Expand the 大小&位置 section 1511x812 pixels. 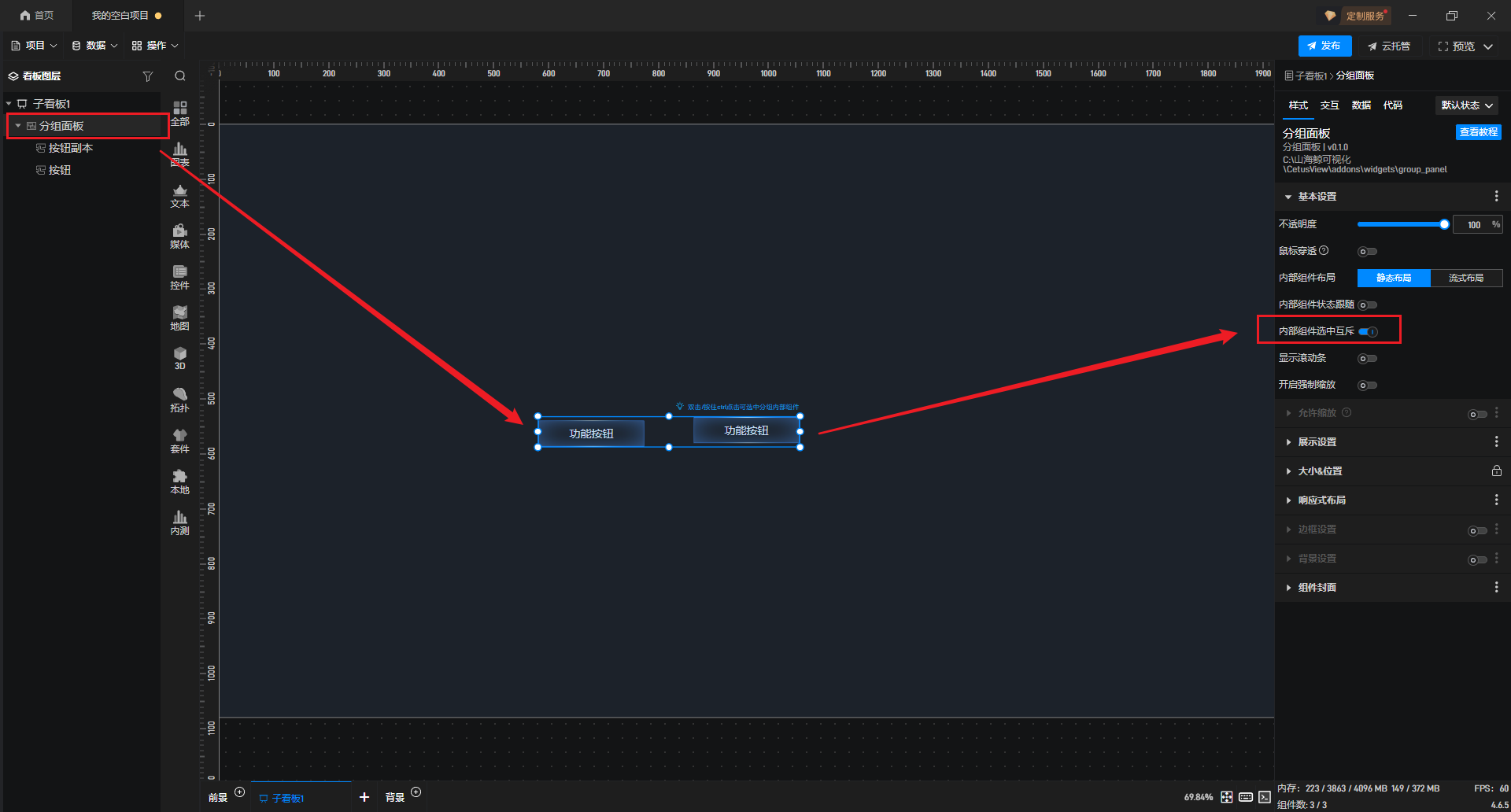click(1320, 471)
